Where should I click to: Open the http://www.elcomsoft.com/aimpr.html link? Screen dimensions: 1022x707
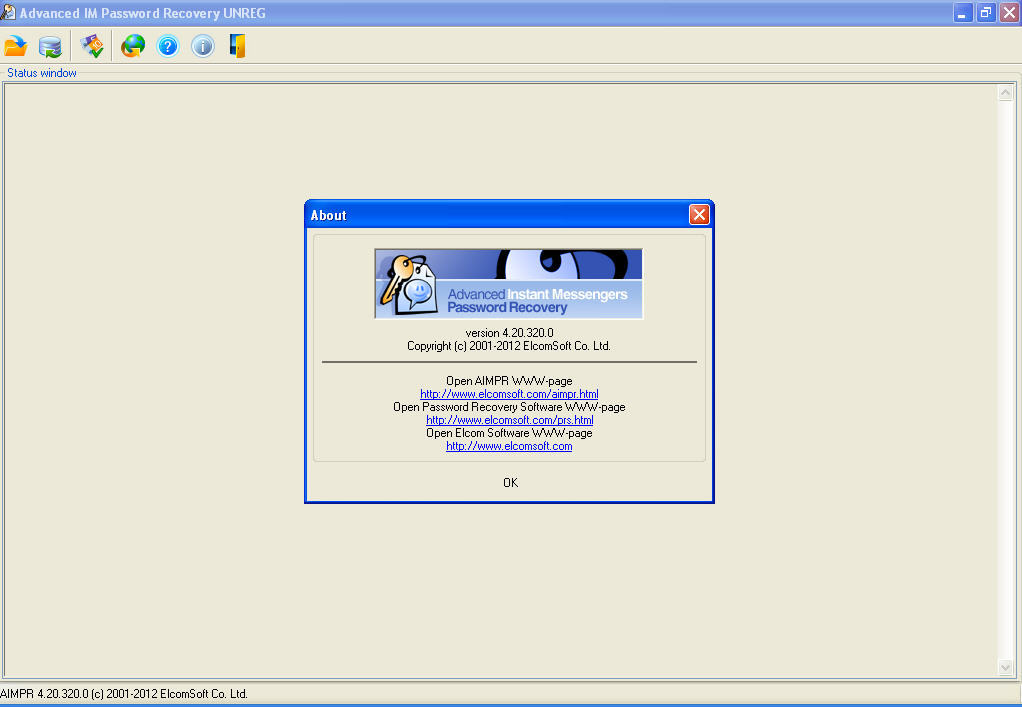click(x=509, y=394)
